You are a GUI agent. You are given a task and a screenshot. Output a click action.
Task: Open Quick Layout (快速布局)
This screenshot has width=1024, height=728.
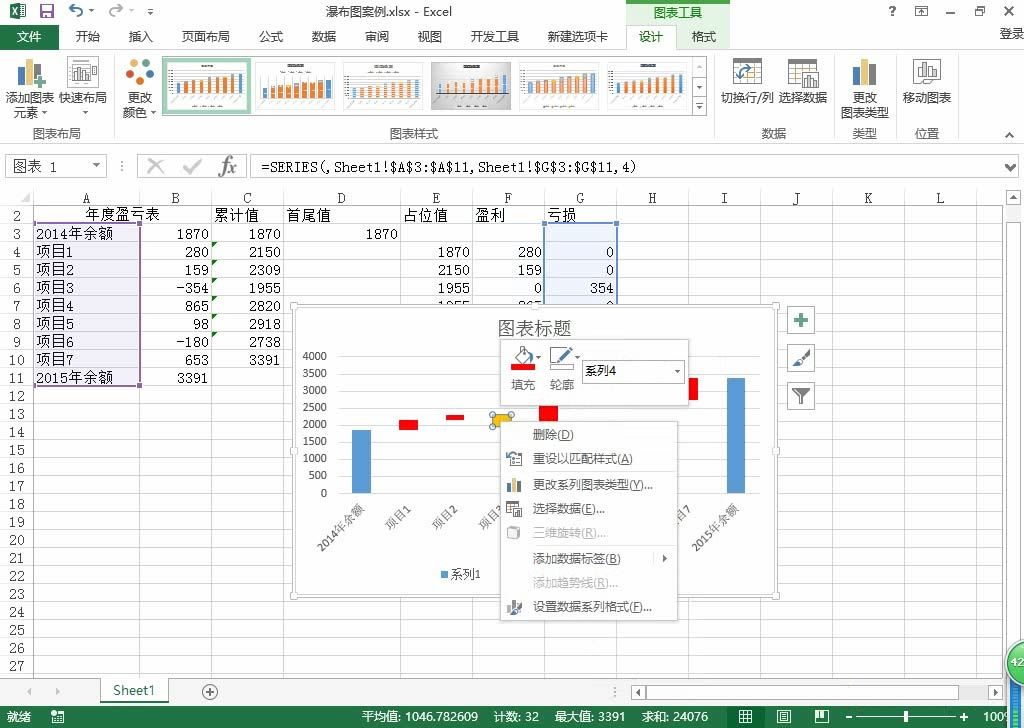click(83, 88)
